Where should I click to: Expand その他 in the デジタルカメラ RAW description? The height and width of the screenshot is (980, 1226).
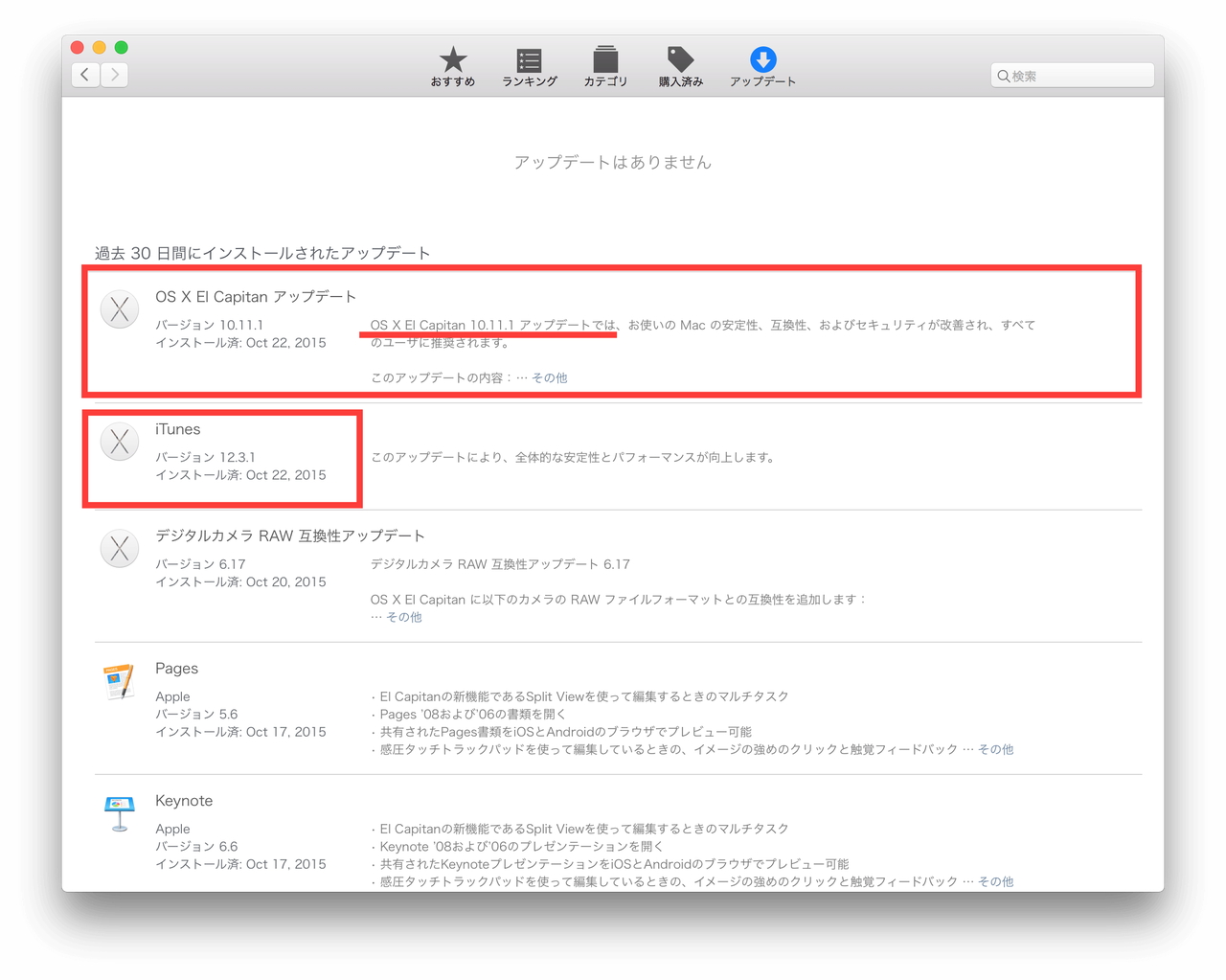click(x=403, y=617)
